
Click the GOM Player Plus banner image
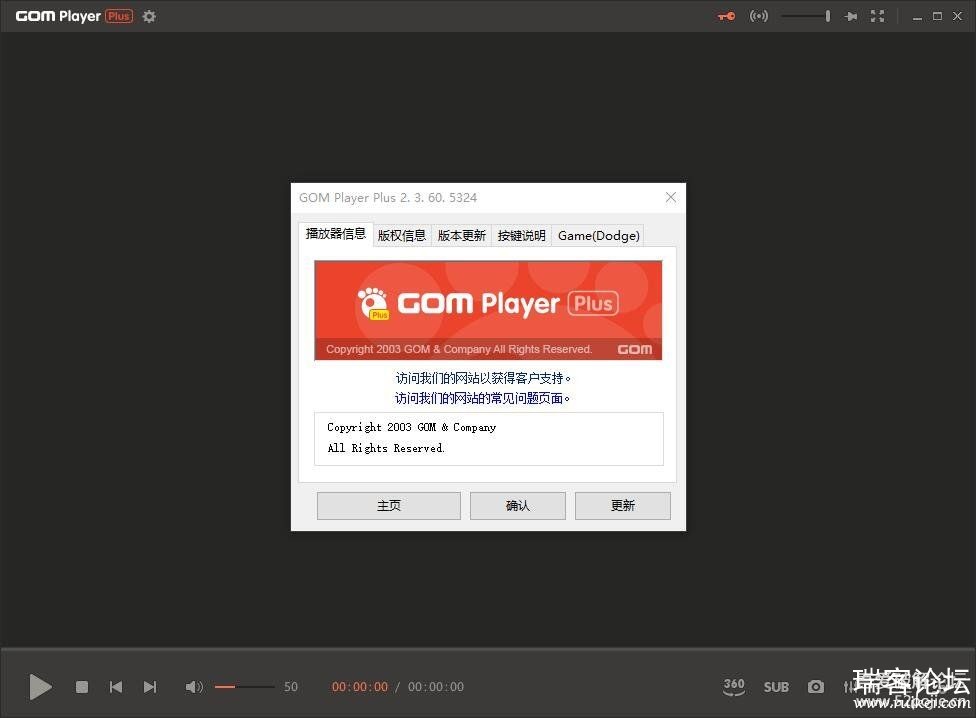[x=488, y=310]
